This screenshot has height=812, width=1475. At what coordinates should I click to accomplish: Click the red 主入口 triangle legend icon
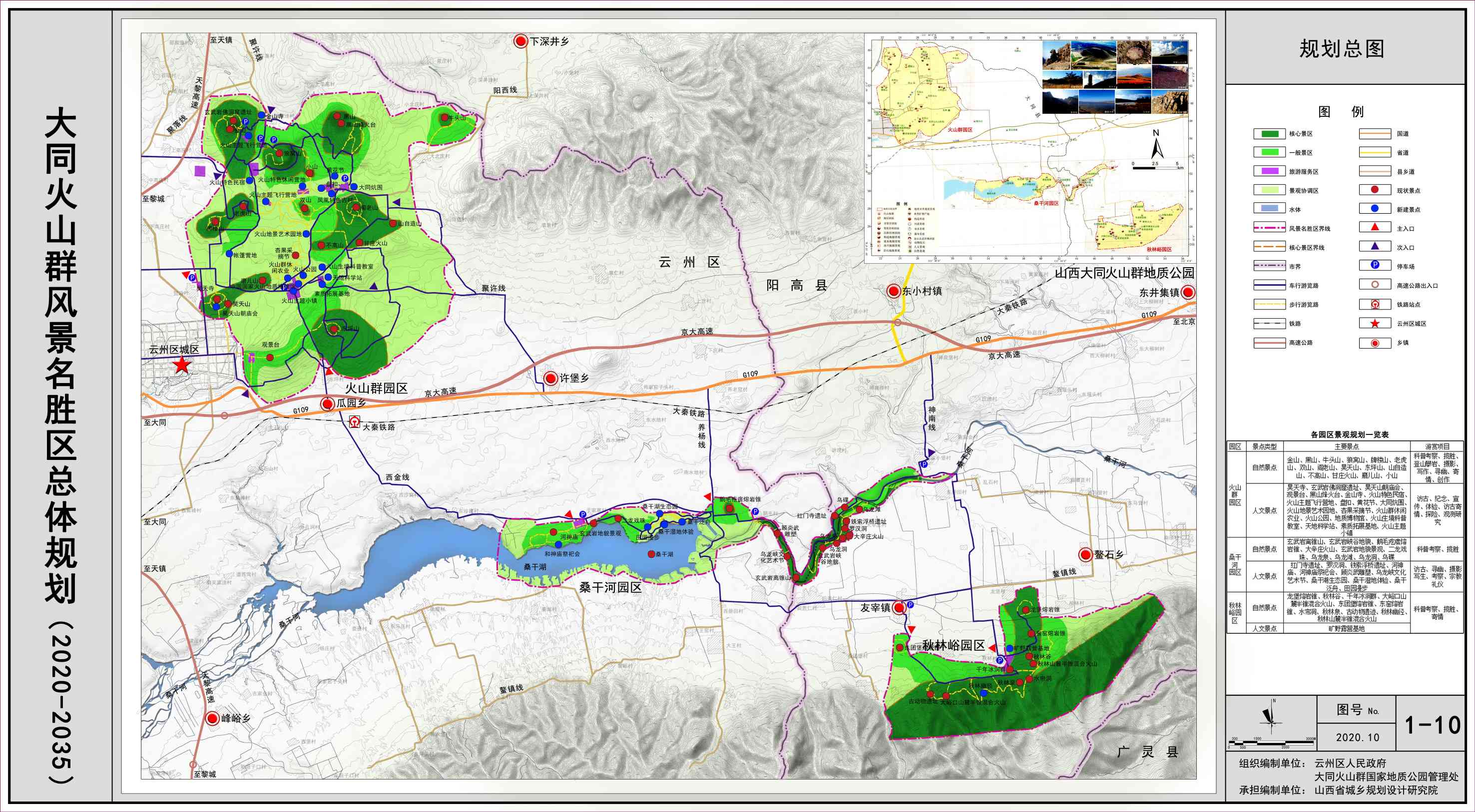1374,227
